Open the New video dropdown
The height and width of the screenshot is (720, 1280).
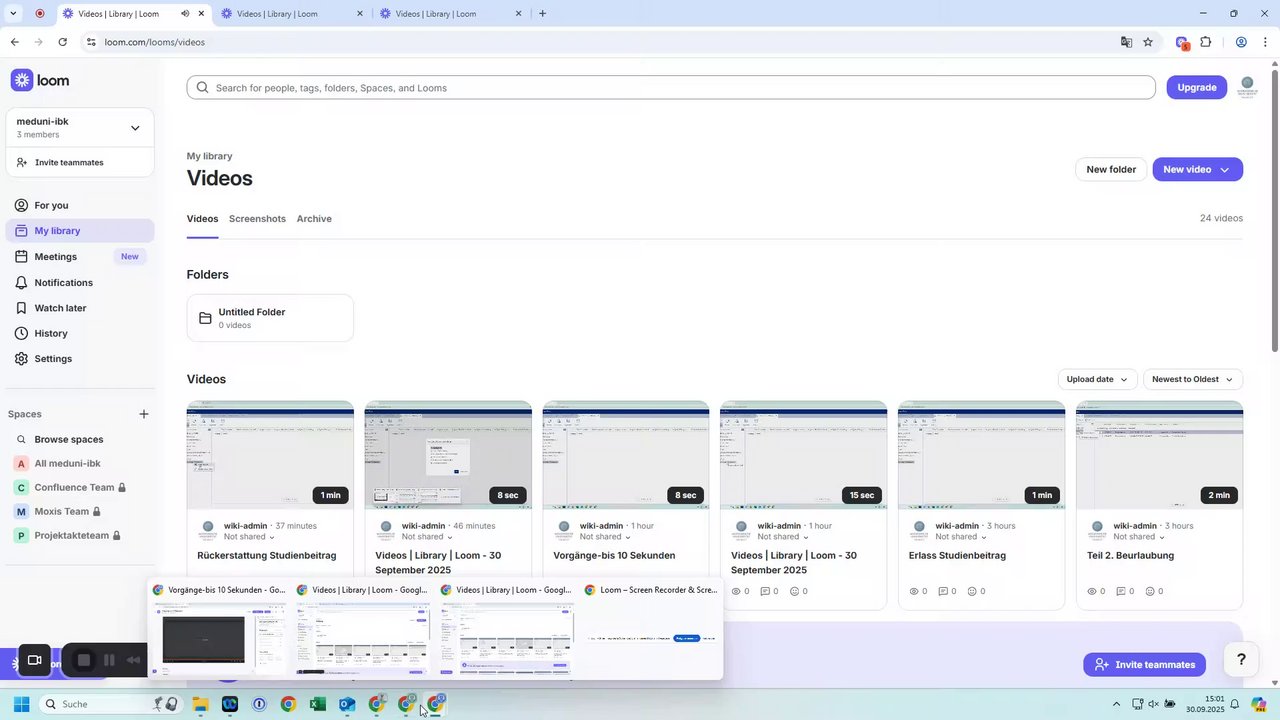point(1197,169)
